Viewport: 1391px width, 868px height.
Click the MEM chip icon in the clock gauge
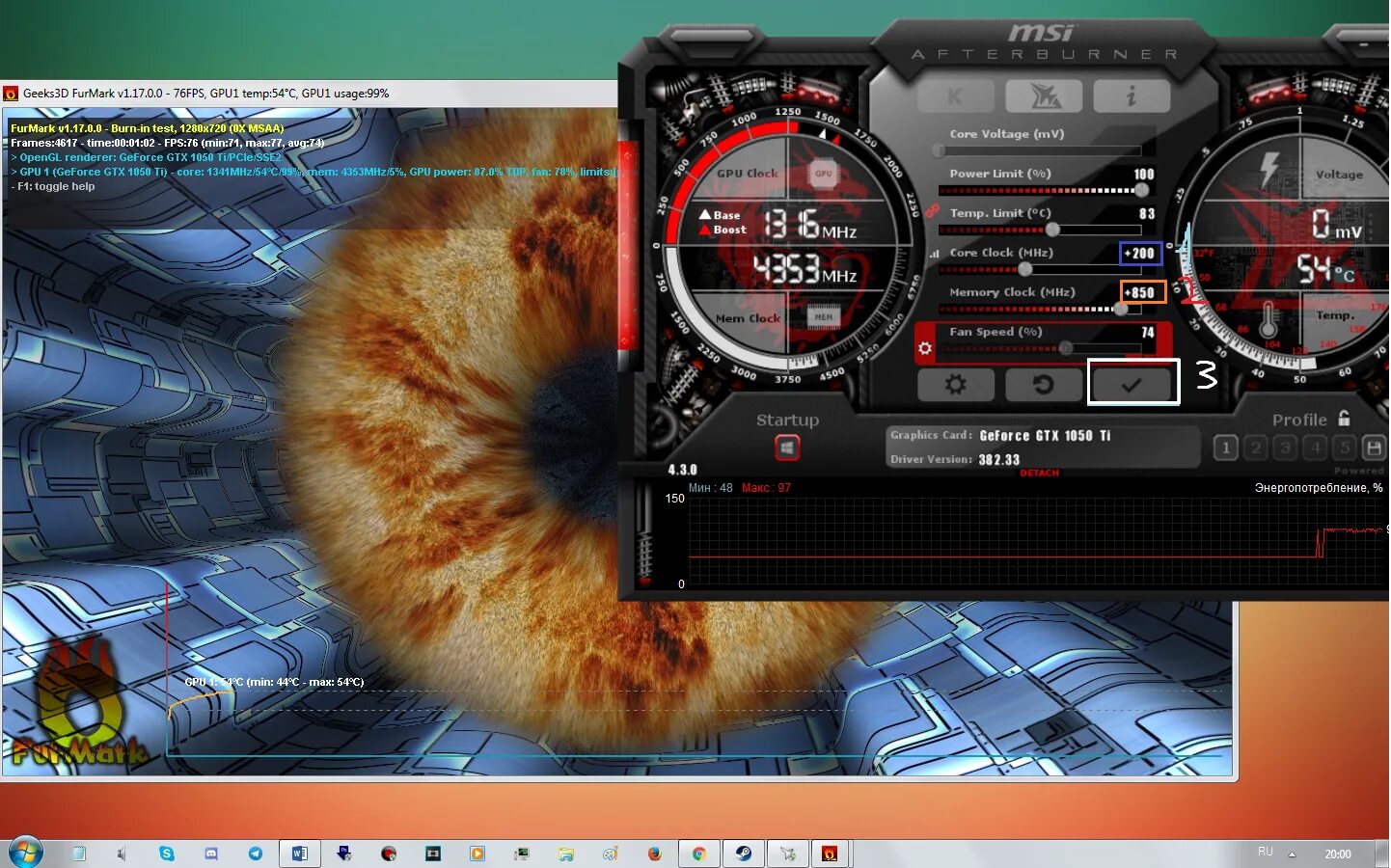[823, 316]
